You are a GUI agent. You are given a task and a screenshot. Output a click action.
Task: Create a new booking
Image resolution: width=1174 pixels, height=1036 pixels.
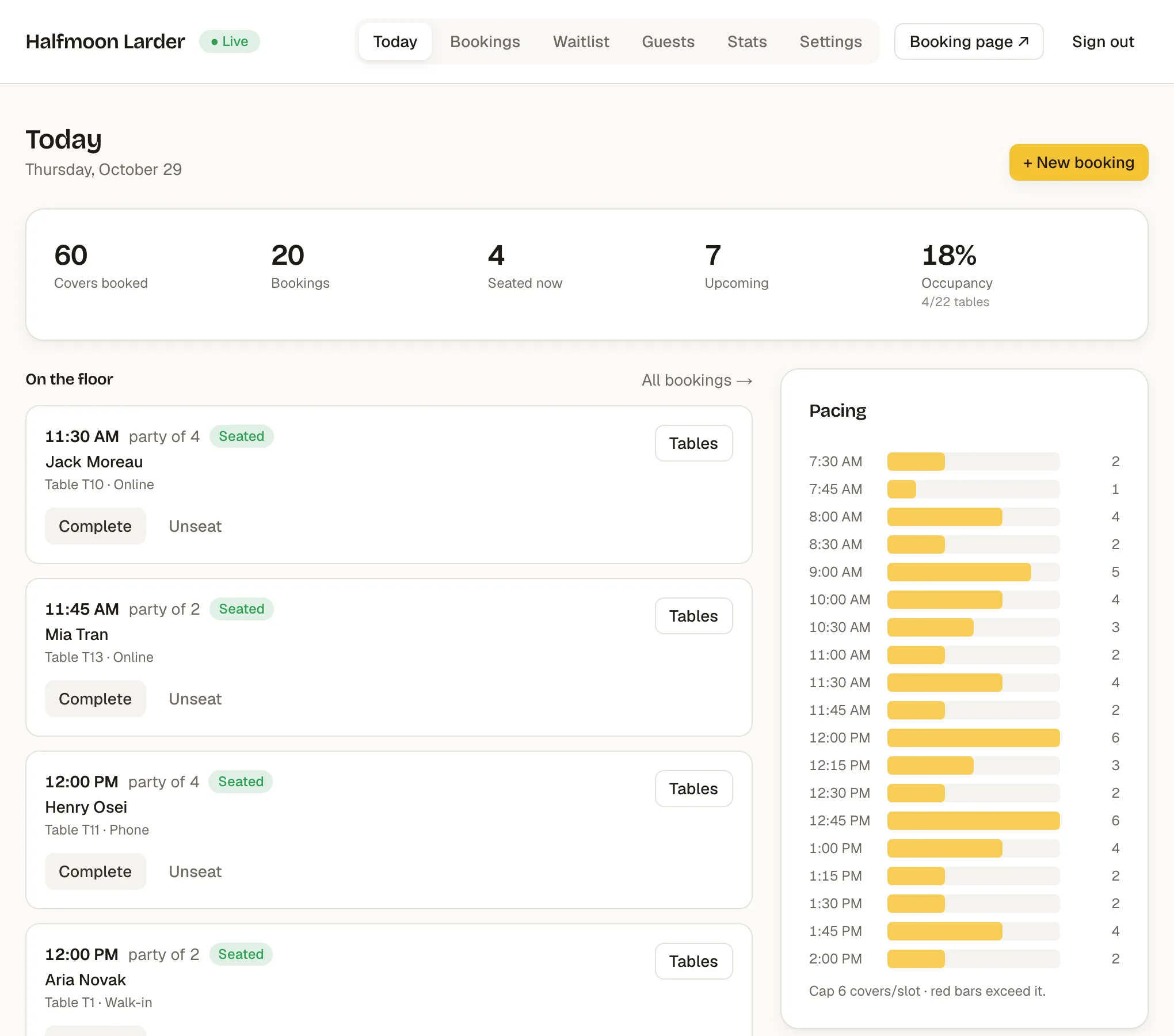pos(1078,162)
